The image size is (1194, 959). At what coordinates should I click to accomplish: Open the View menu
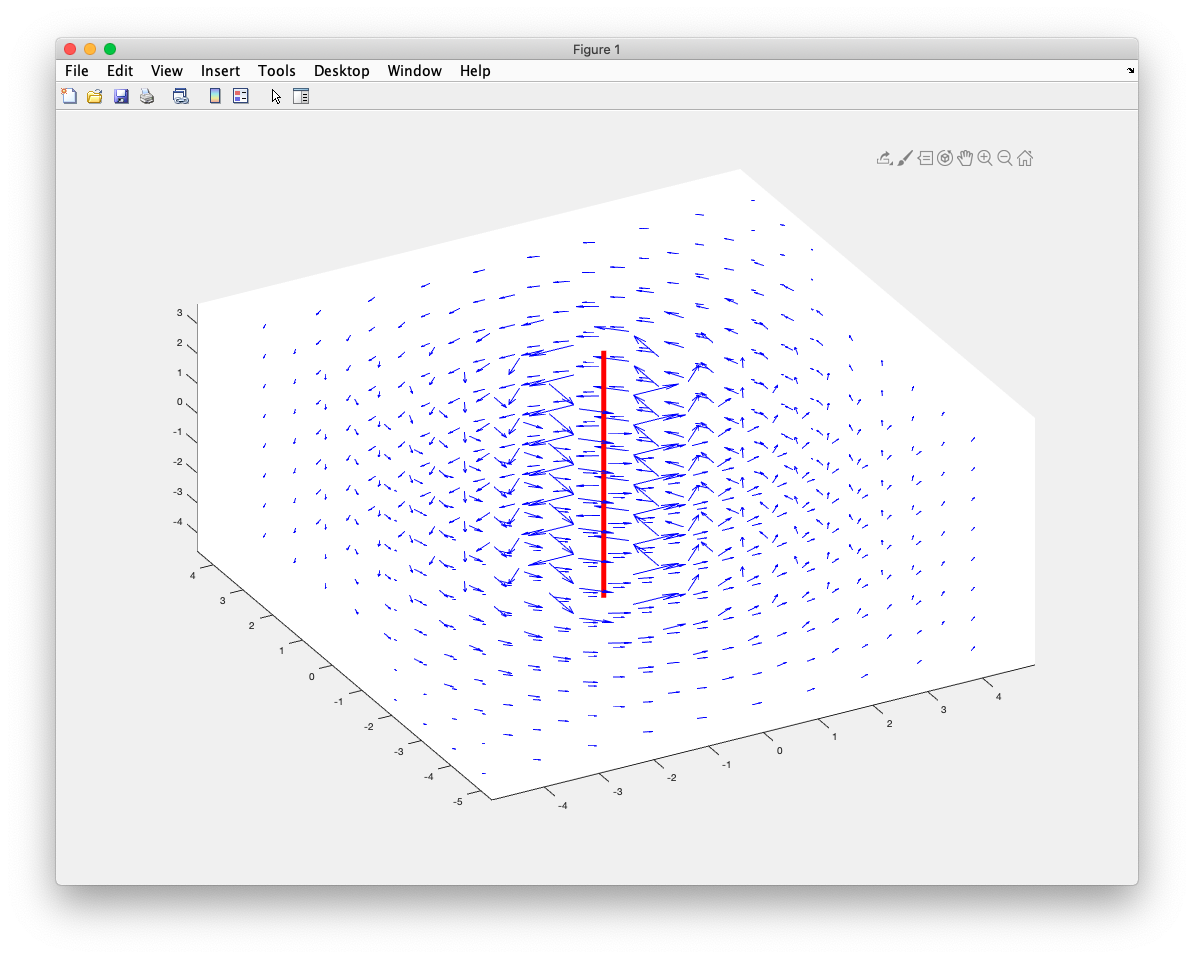pyautogui.click(x=167, y=71)
